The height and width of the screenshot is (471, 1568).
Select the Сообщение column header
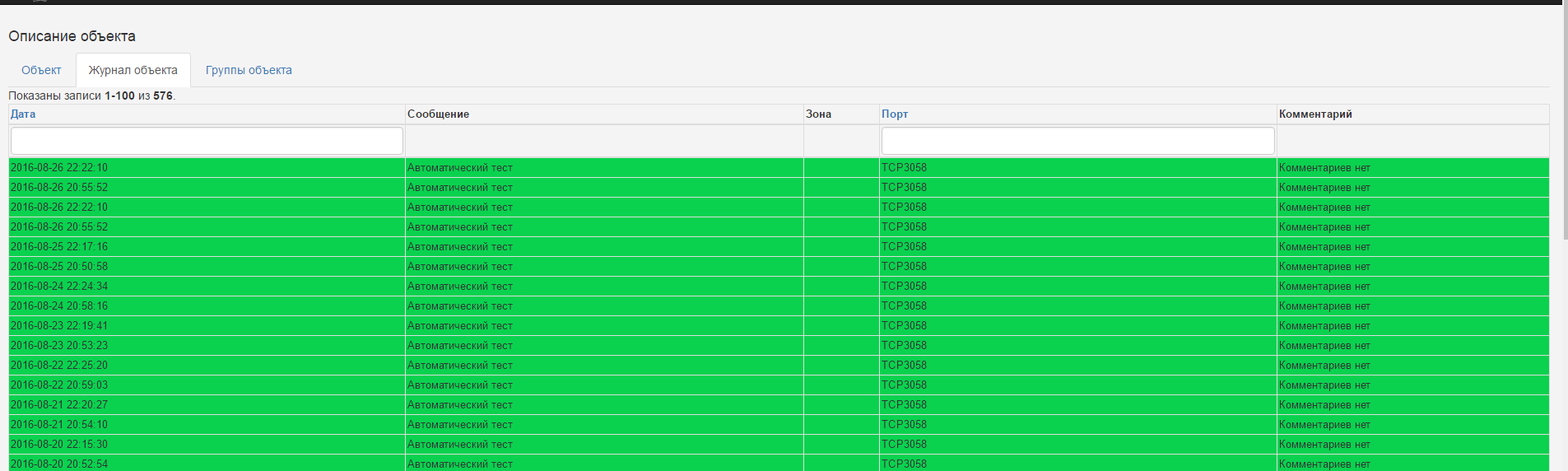coord(438,114)
